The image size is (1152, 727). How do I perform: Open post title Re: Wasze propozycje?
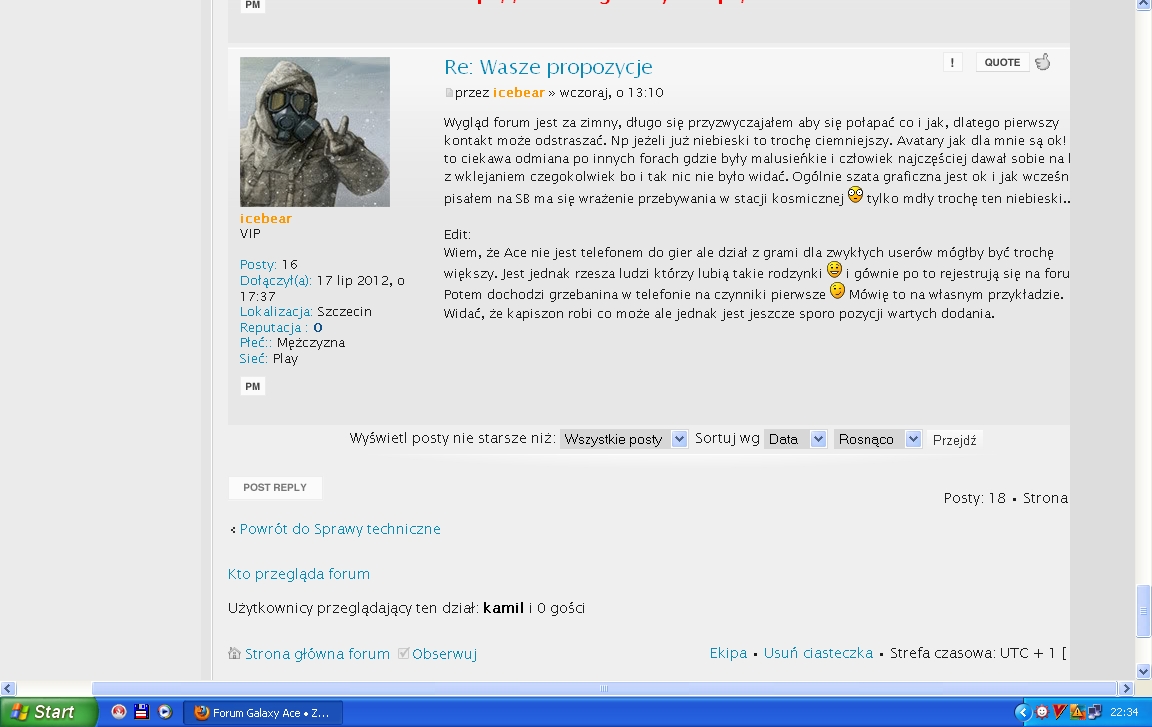point(548,67)
